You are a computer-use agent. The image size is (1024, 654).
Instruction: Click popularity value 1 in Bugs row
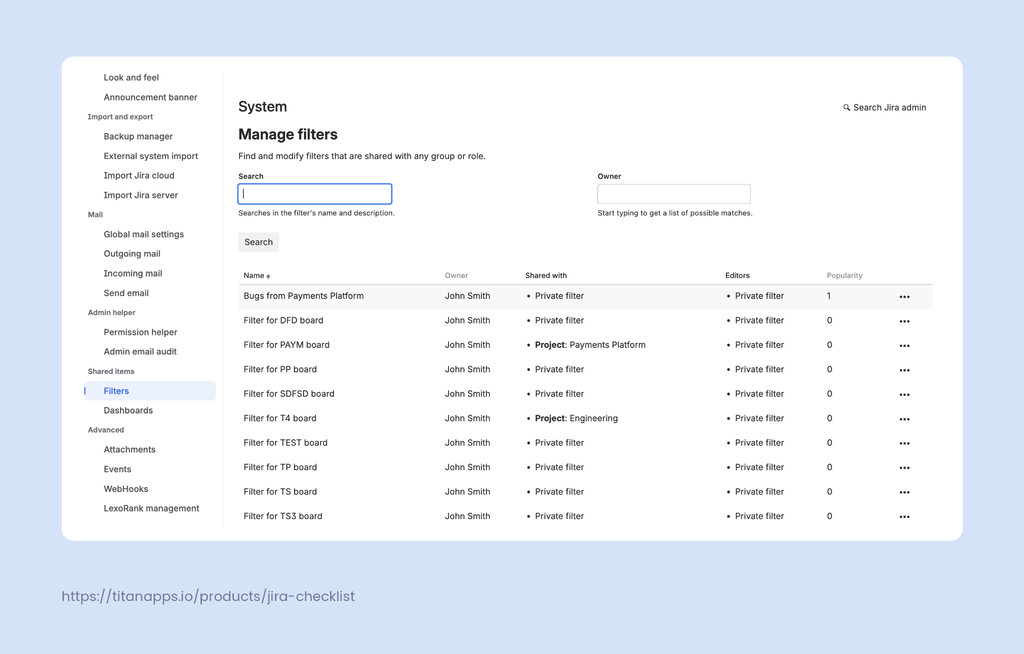829,296
